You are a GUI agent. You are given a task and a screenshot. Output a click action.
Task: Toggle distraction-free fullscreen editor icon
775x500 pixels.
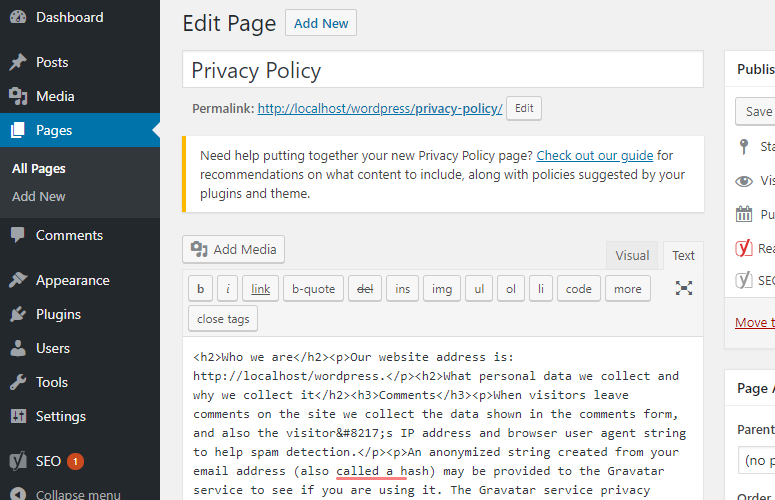tap(684, 288)
